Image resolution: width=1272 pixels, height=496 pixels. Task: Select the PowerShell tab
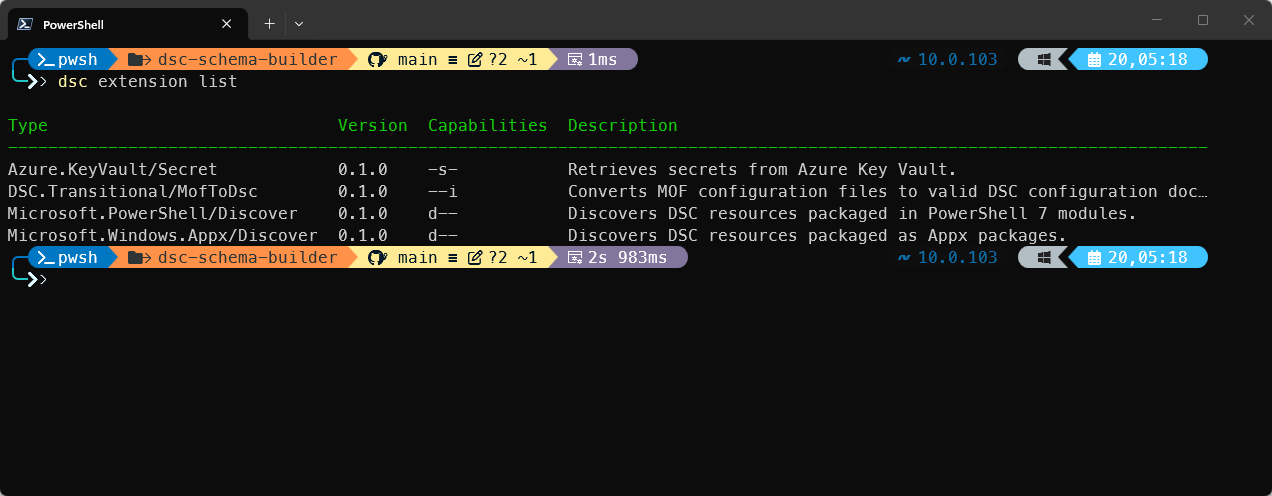pos(120,24)
